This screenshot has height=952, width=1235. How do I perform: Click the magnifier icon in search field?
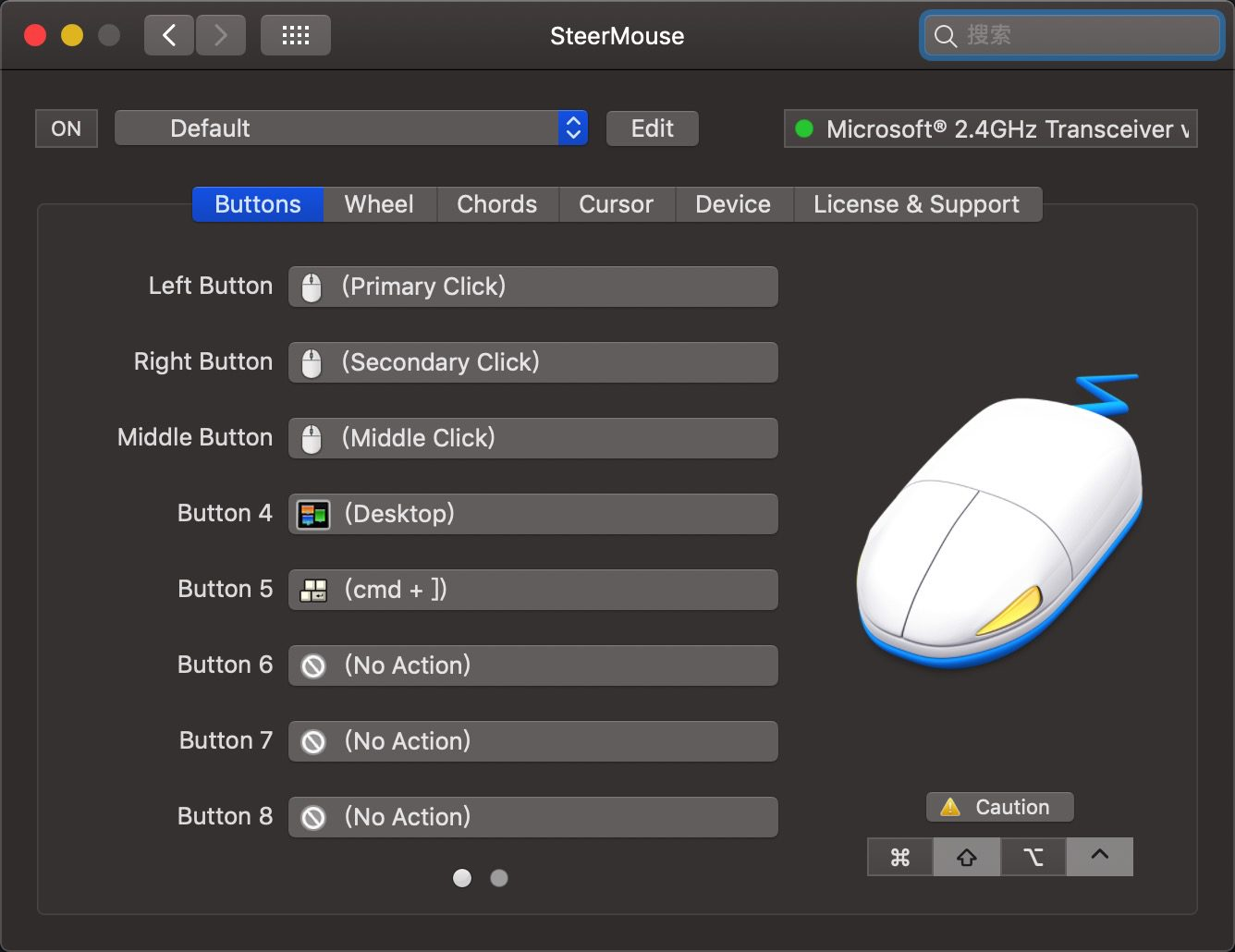point(945,36)
